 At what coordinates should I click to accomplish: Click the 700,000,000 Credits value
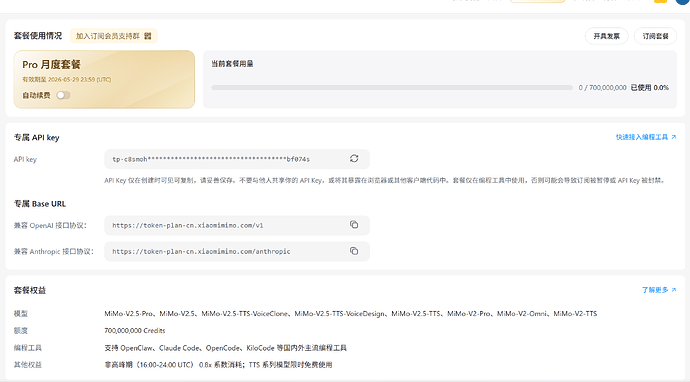point(135,331)
